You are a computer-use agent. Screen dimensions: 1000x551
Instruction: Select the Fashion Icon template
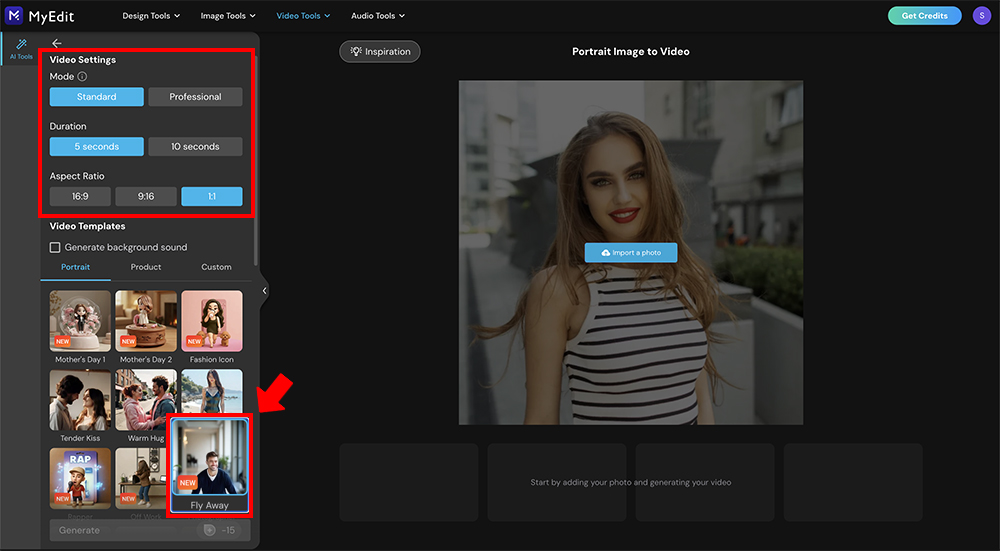pyautogui.click(x=212, y=321)
